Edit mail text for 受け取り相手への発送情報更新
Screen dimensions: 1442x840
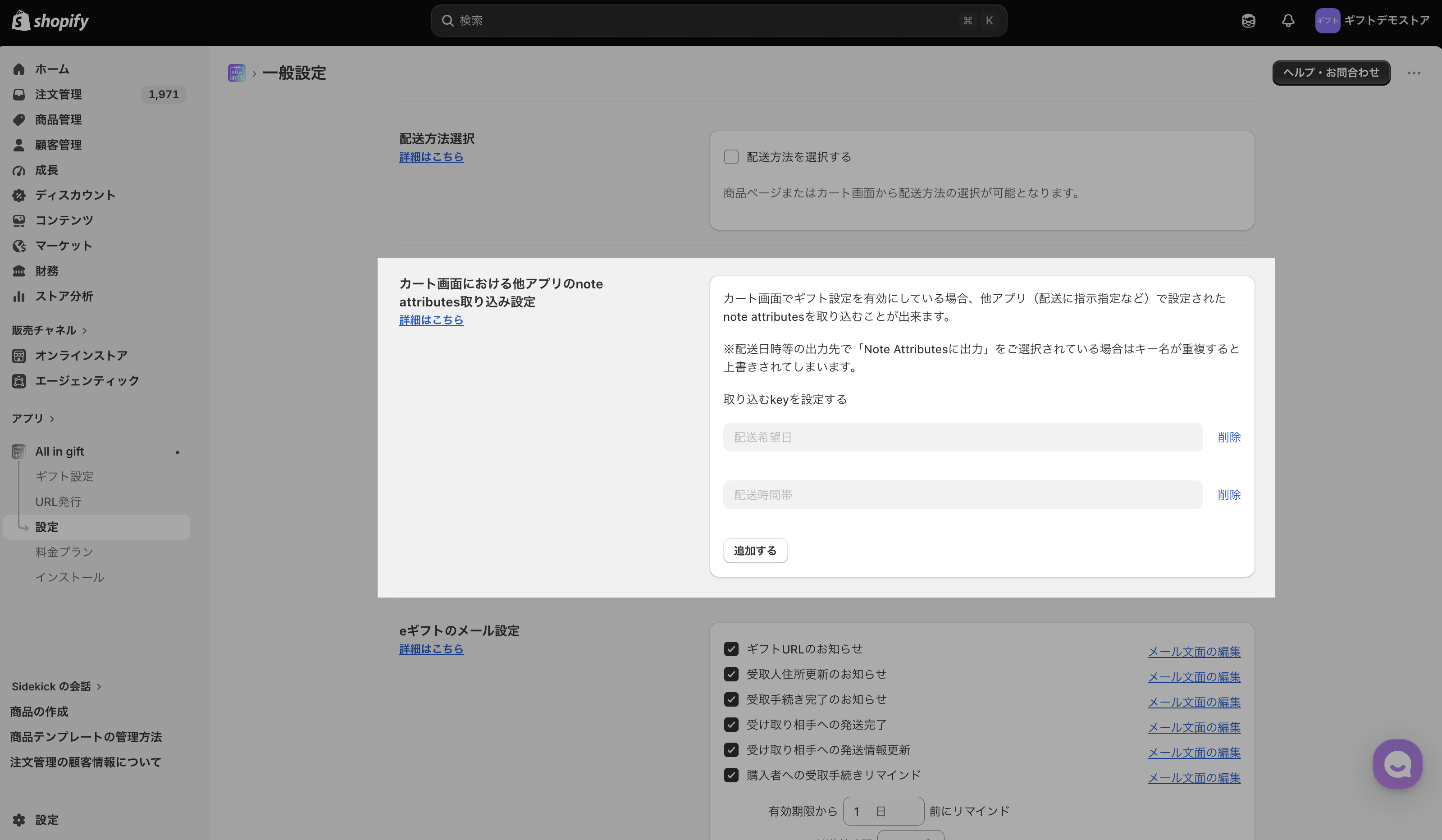(1194, 753)
